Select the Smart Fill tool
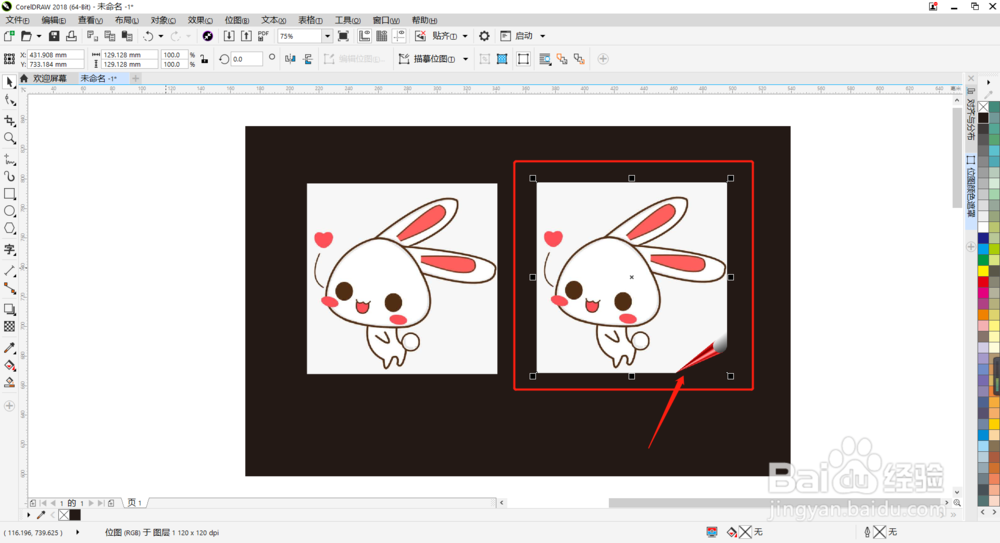This screenshot has height=543, width=1000. point(10,383)
